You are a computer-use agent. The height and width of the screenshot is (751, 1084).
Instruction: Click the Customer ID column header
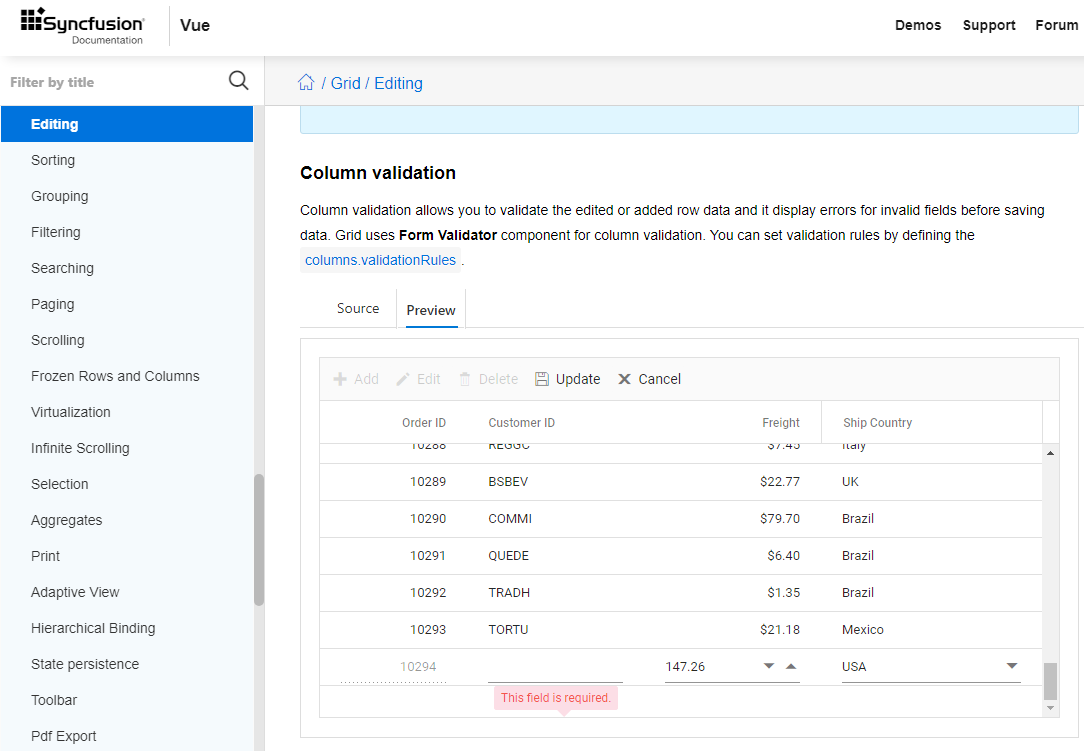click(x=521, y=422)
